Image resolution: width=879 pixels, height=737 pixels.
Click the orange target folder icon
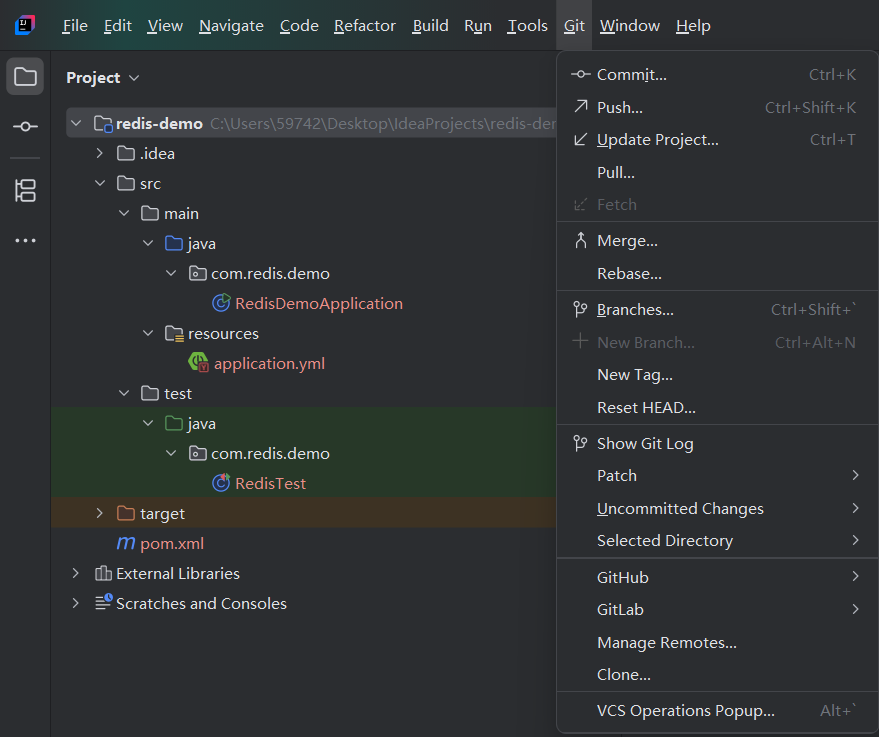click(x=126, y=513)
